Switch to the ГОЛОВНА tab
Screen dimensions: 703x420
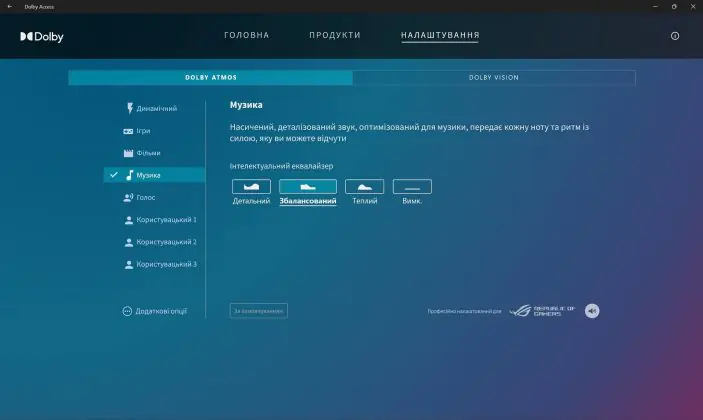pyautogui.click(x=247, y=35)
